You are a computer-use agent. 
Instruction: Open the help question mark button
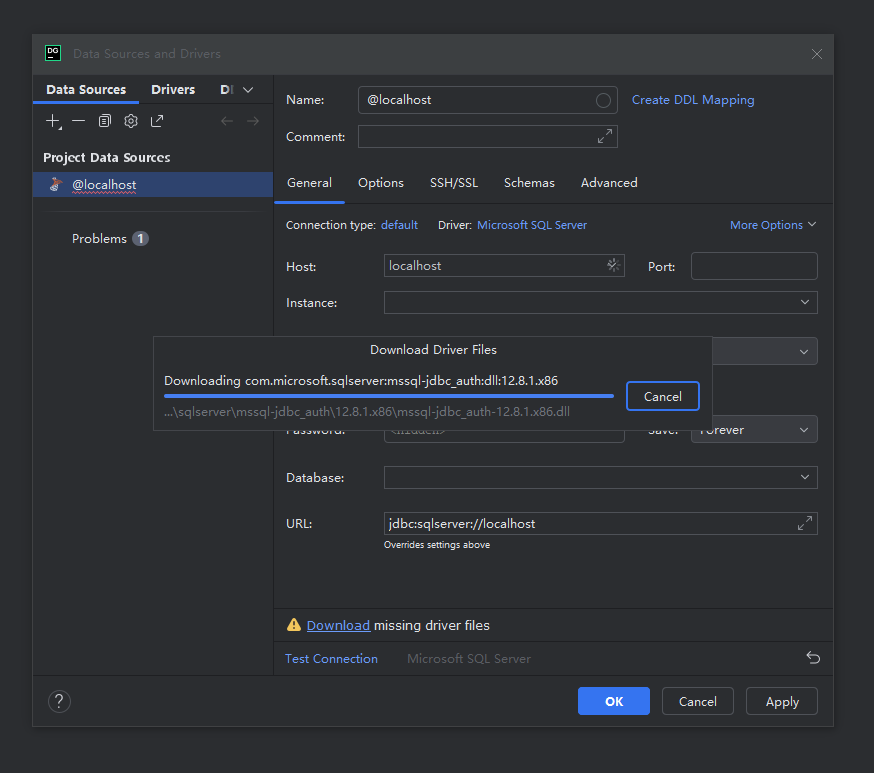60,701
